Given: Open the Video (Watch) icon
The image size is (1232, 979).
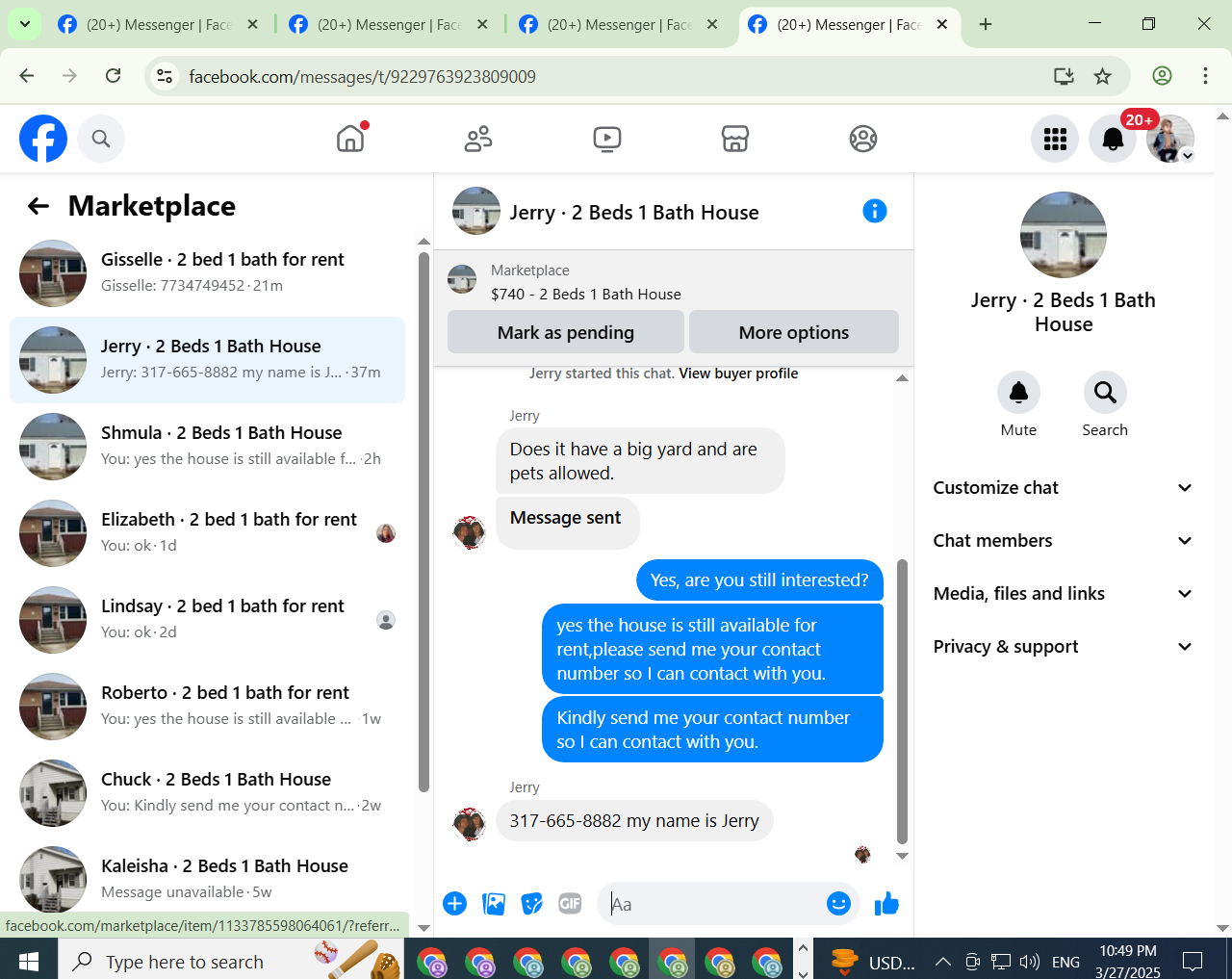Looking at the screenshot, I should tap(607, 139).
